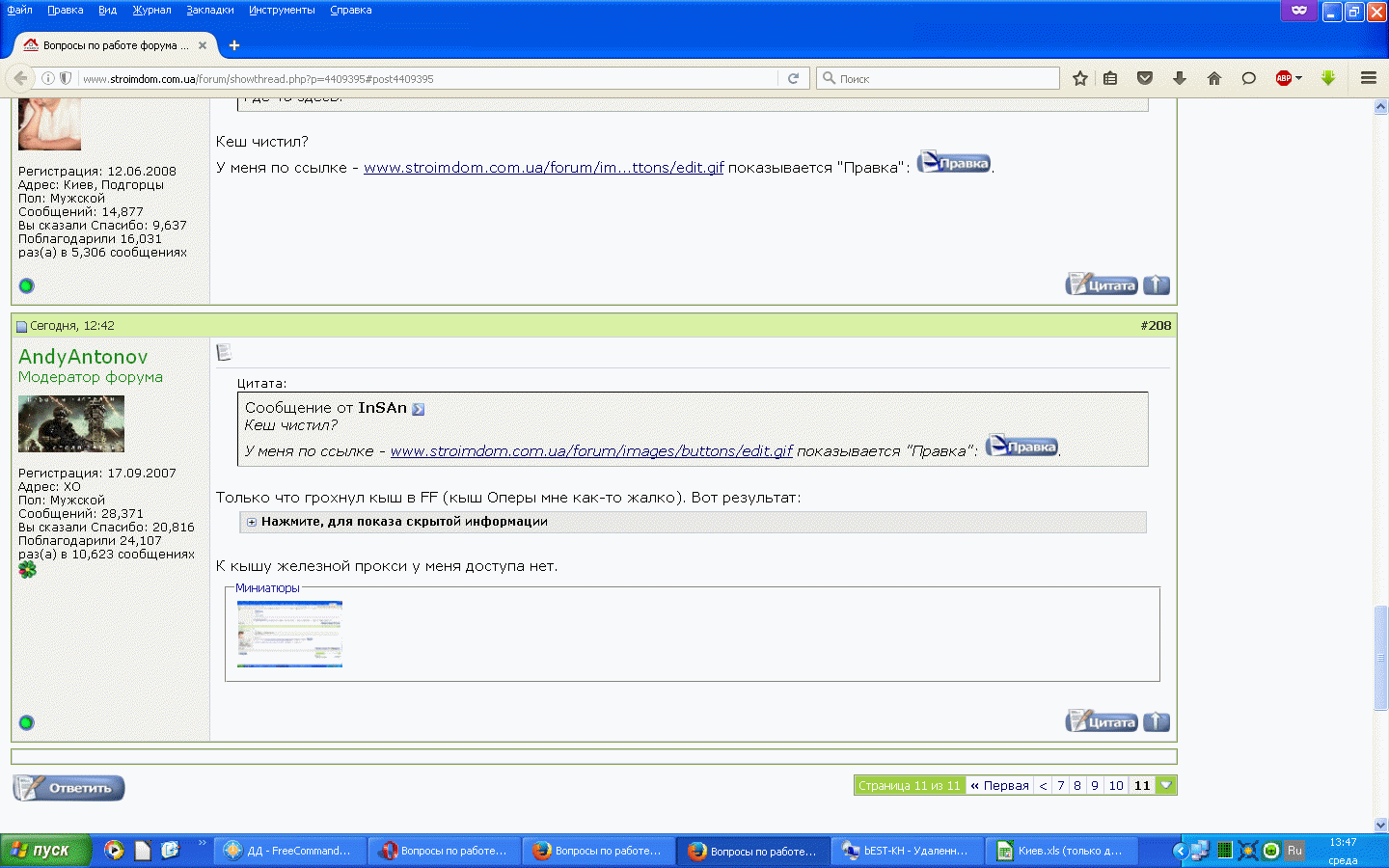1389x868 pixels.
Task: Click AndyAntonov's green online status indicator
Action: (x=26, y=722)
